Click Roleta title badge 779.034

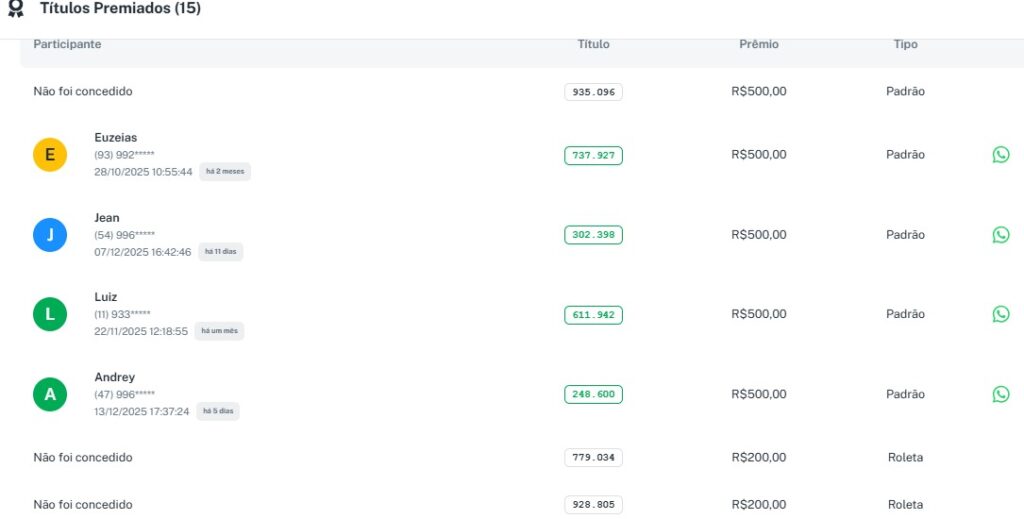coord(593,458)
